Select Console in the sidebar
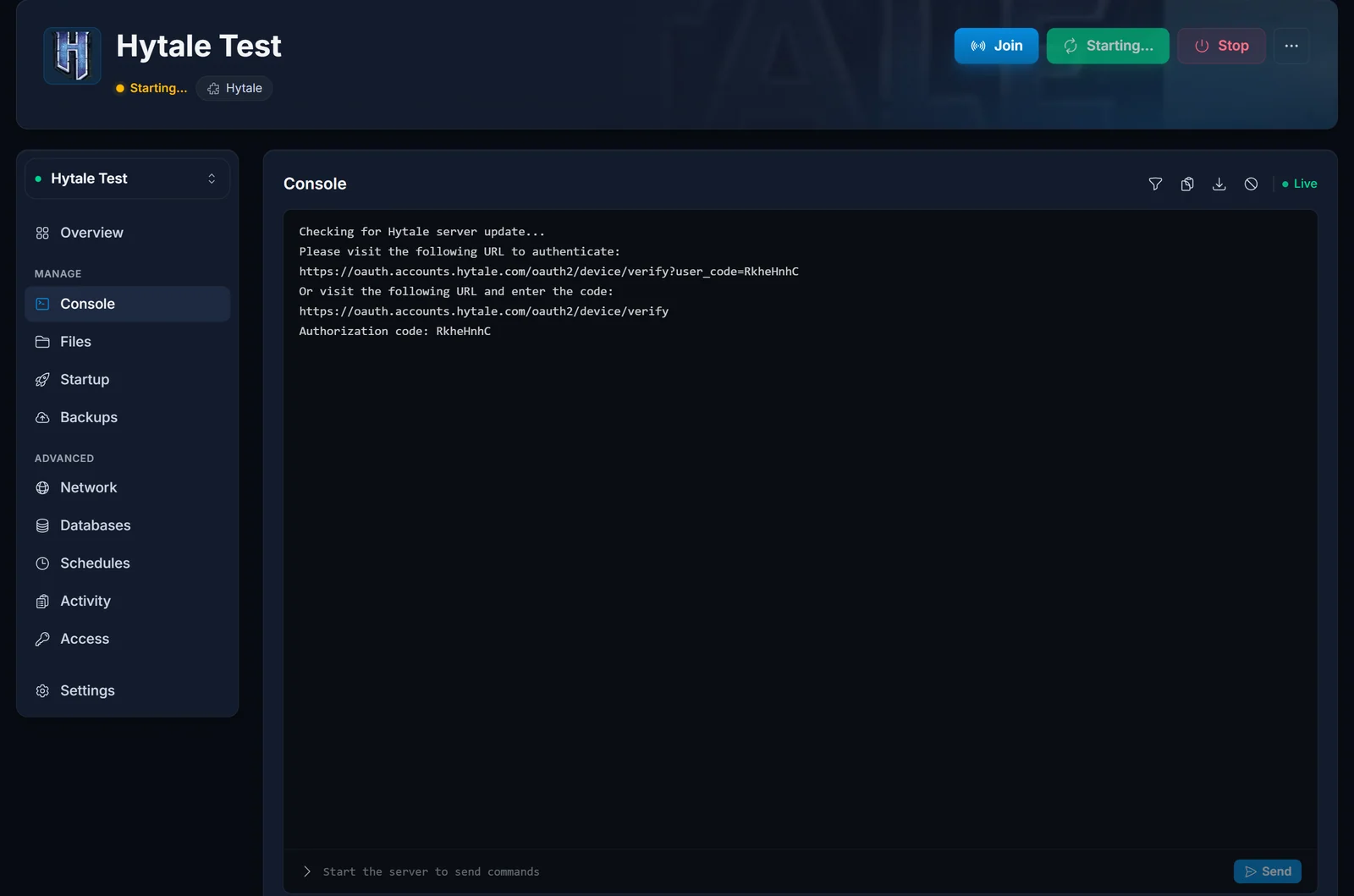Viewport: 1354px width, 896px height. [x=128, y=304]
